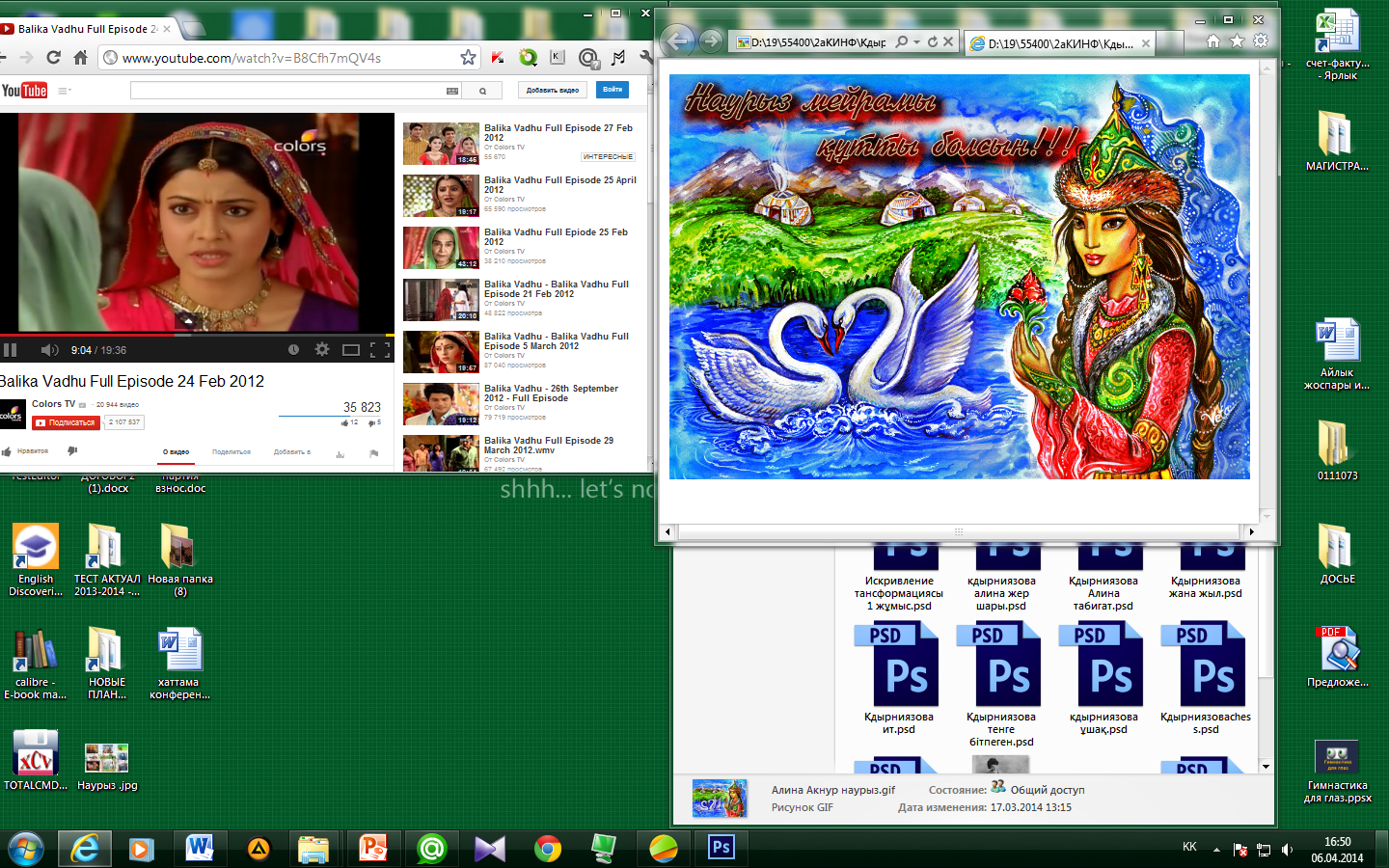The height and width of the screenshot is (868, 1389).
Task: Go back in the Internet Explorer window
Action: coord(679,41)
